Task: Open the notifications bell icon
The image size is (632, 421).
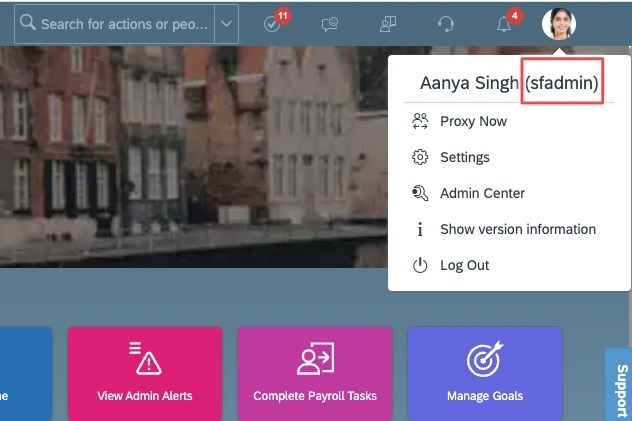Action: (504, 24)
